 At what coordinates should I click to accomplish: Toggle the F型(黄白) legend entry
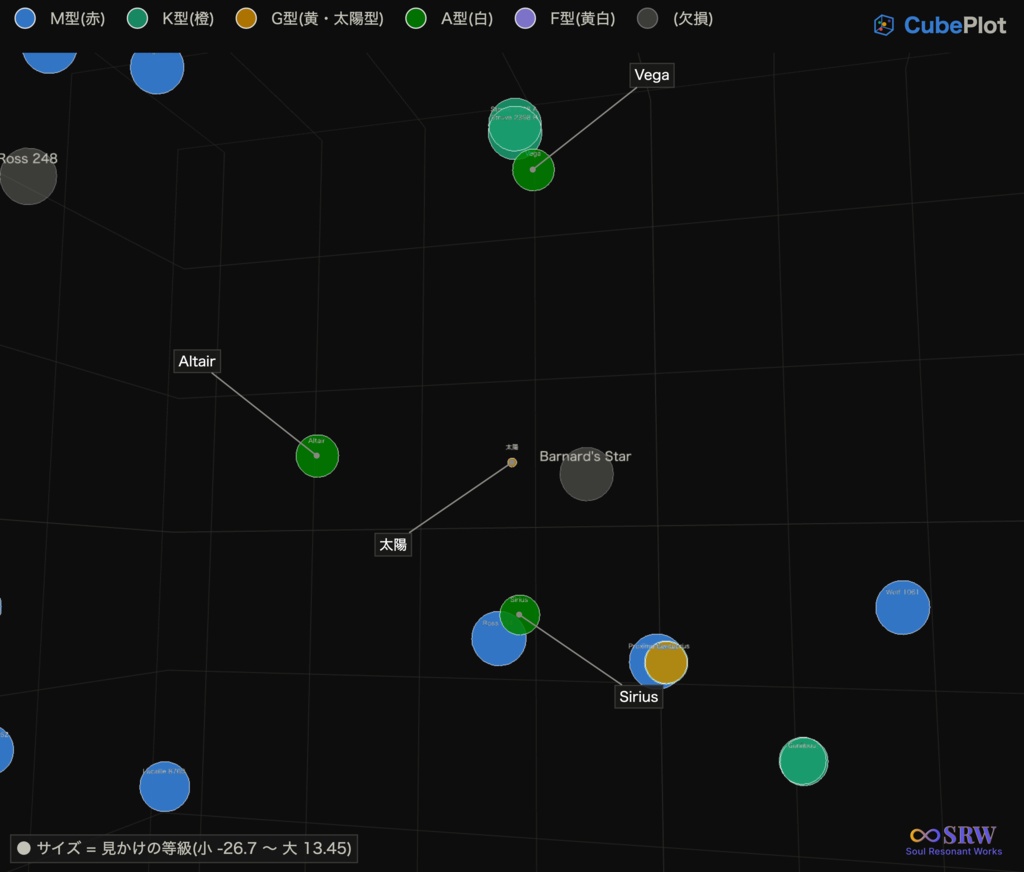(x=566, y=18)
